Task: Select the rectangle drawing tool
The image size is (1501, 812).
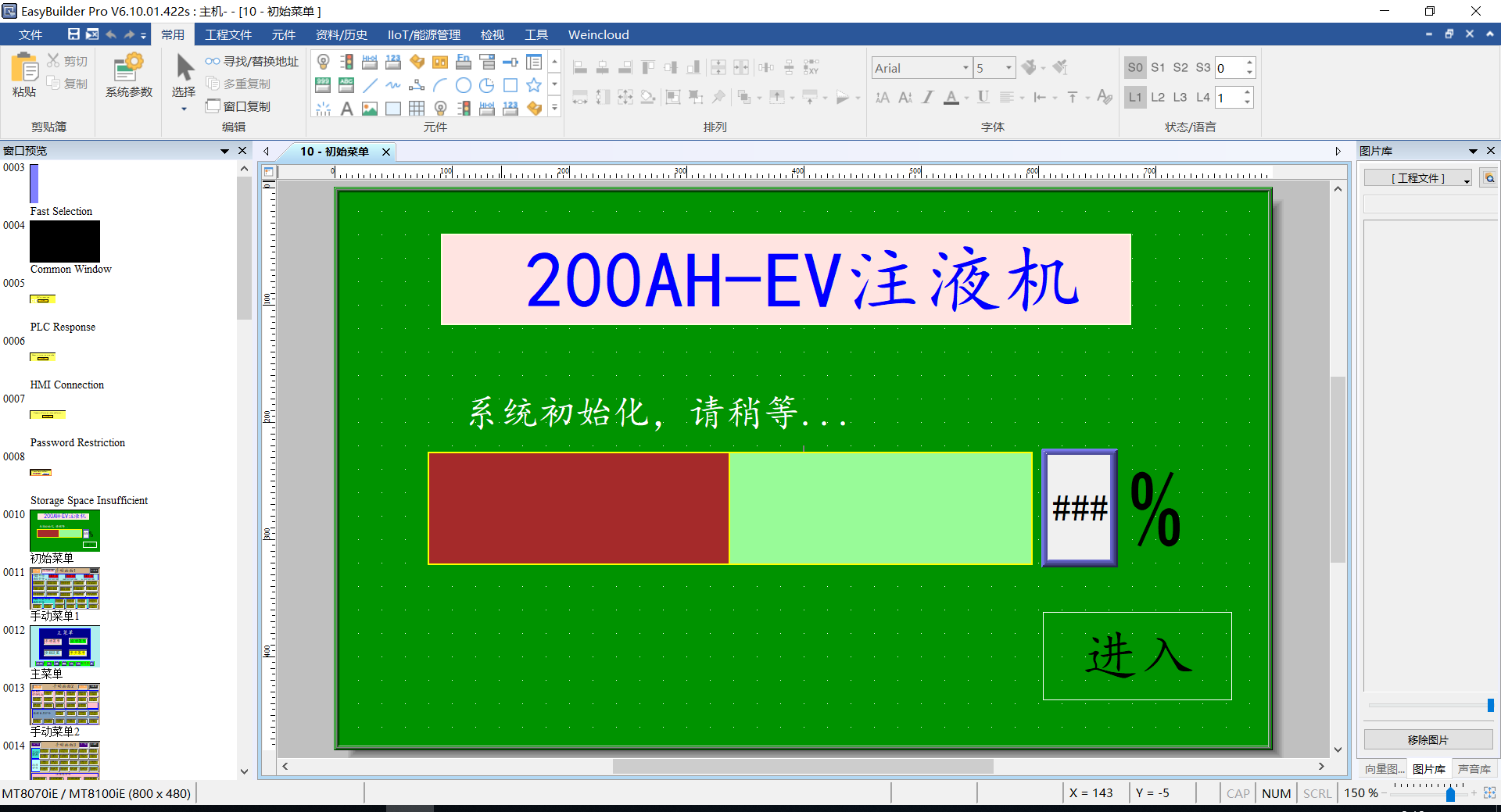Action: tap(510, 85)
